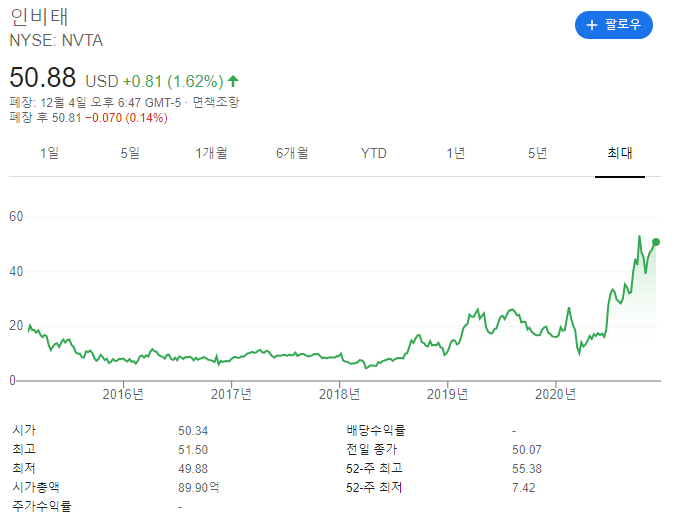
Task: Click the 52-주 최고 value 55.38
Action: [527, 469]
